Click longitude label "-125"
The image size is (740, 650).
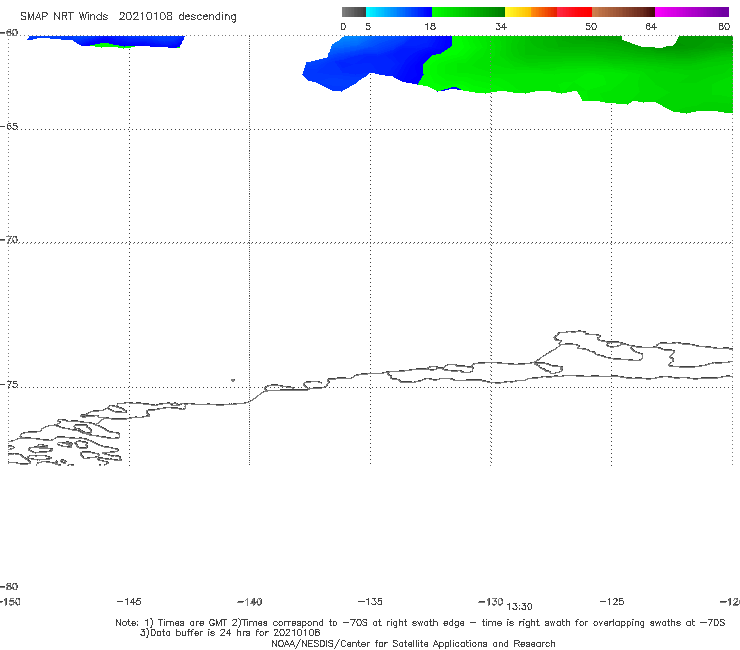[612, 601]
